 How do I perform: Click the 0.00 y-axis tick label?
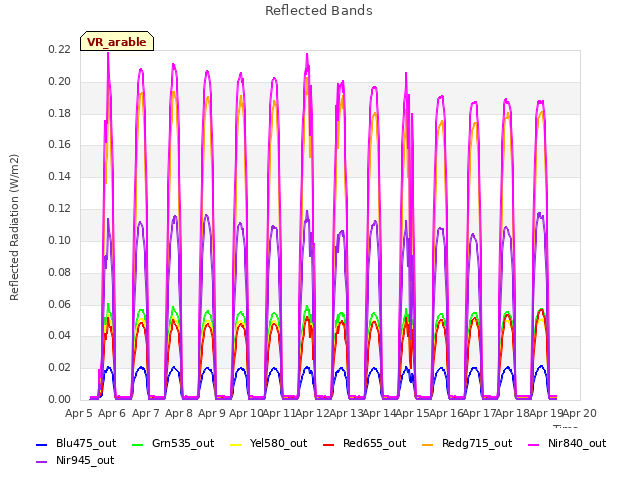click(x=59, y=399)
